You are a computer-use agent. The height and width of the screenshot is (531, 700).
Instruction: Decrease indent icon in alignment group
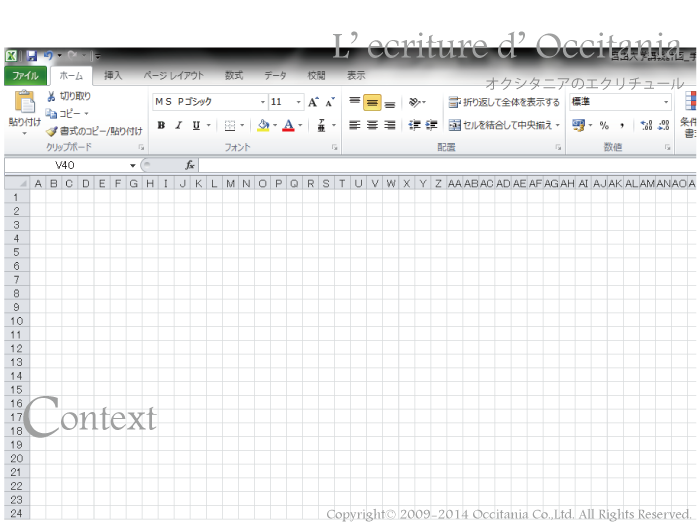click(x=414, y=125)
